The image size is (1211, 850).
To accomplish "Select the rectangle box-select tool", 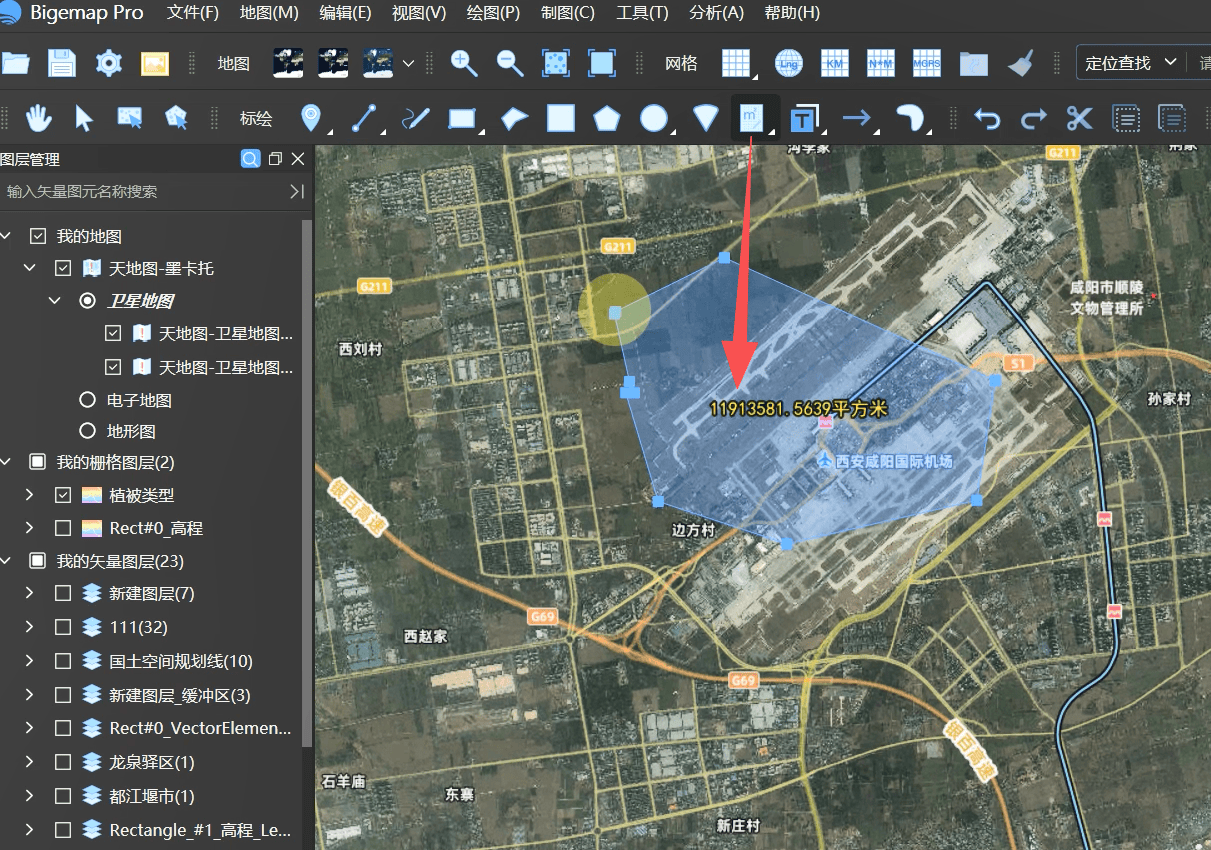I will (x=130, y=118).
